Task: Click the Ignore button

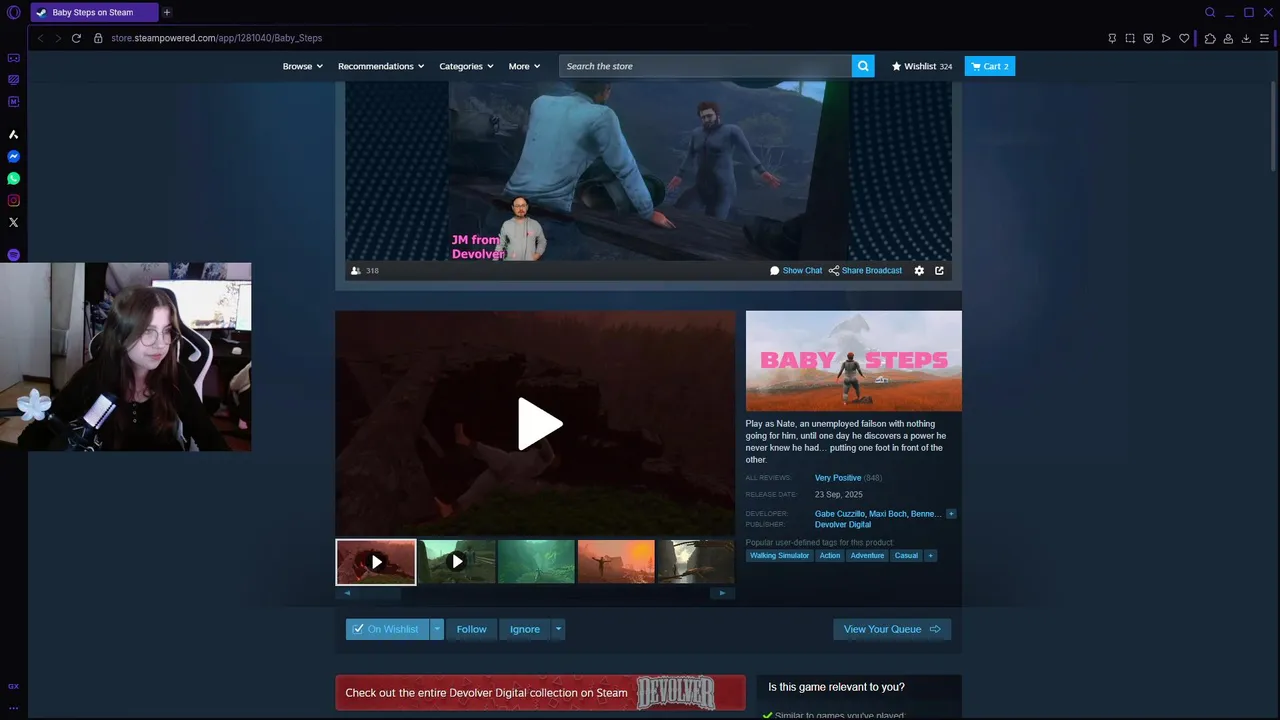Action: click(525, 629)
